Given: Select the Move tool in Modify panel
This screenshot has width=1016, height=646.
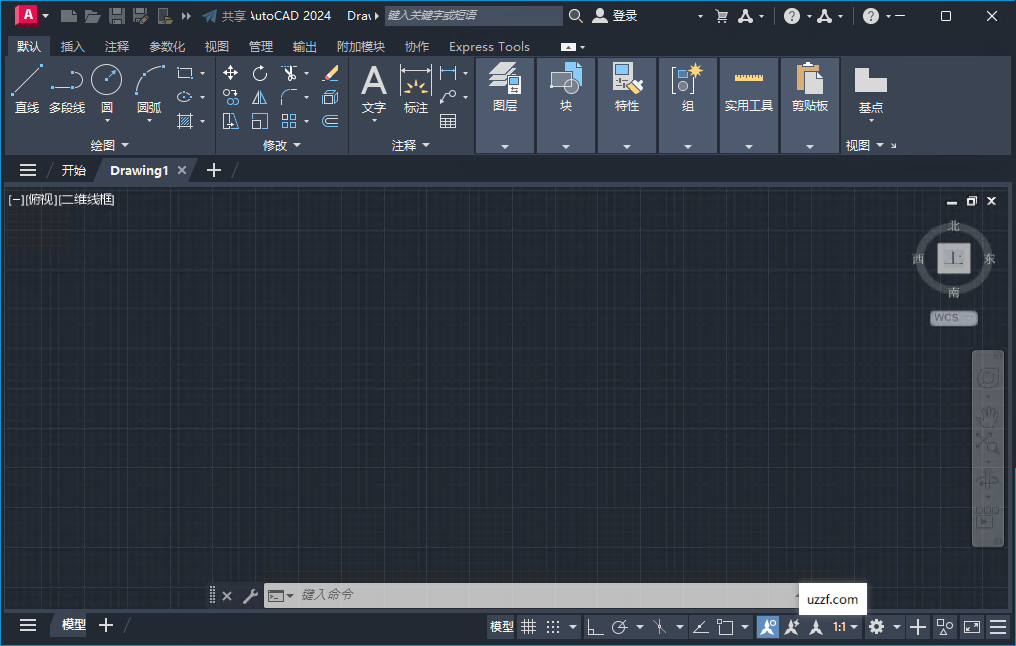Looking at the screenshot, I should point(230,73).
